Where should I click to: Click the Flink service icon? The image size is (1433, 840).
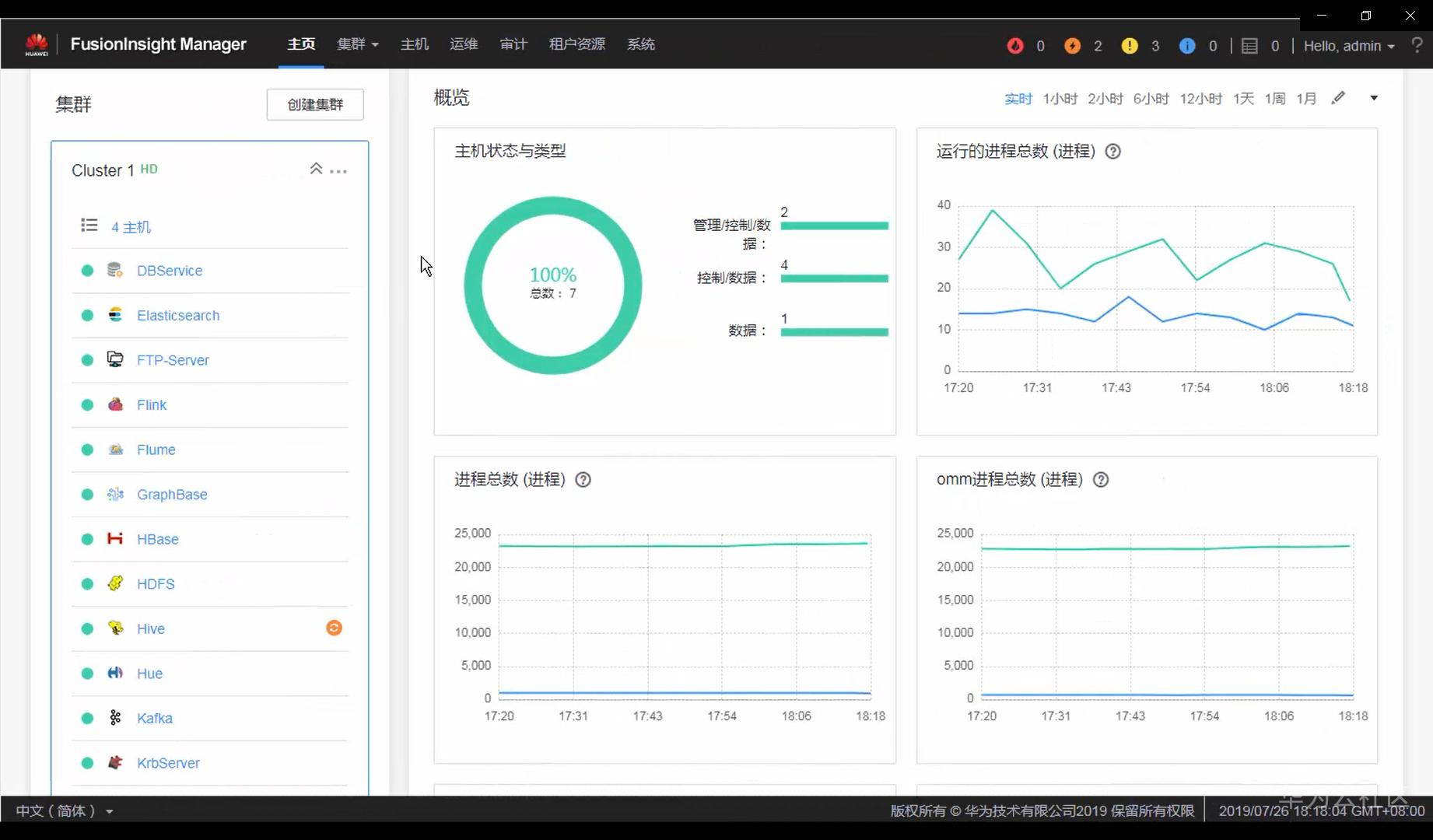(115, 404)
